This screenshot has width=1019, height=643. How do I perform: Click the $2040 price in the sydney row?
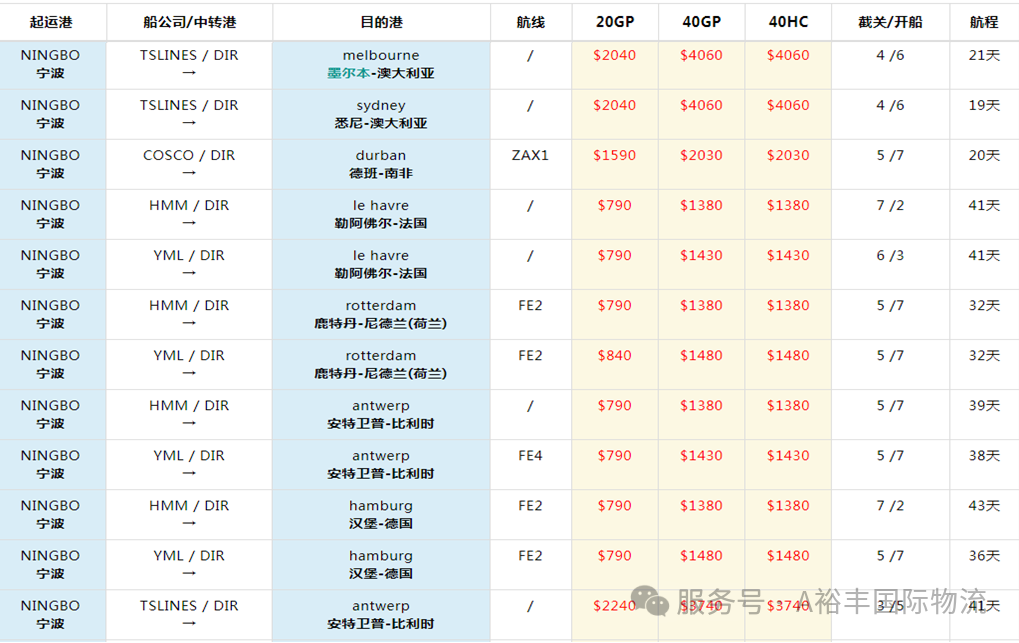tap(615, 105)
